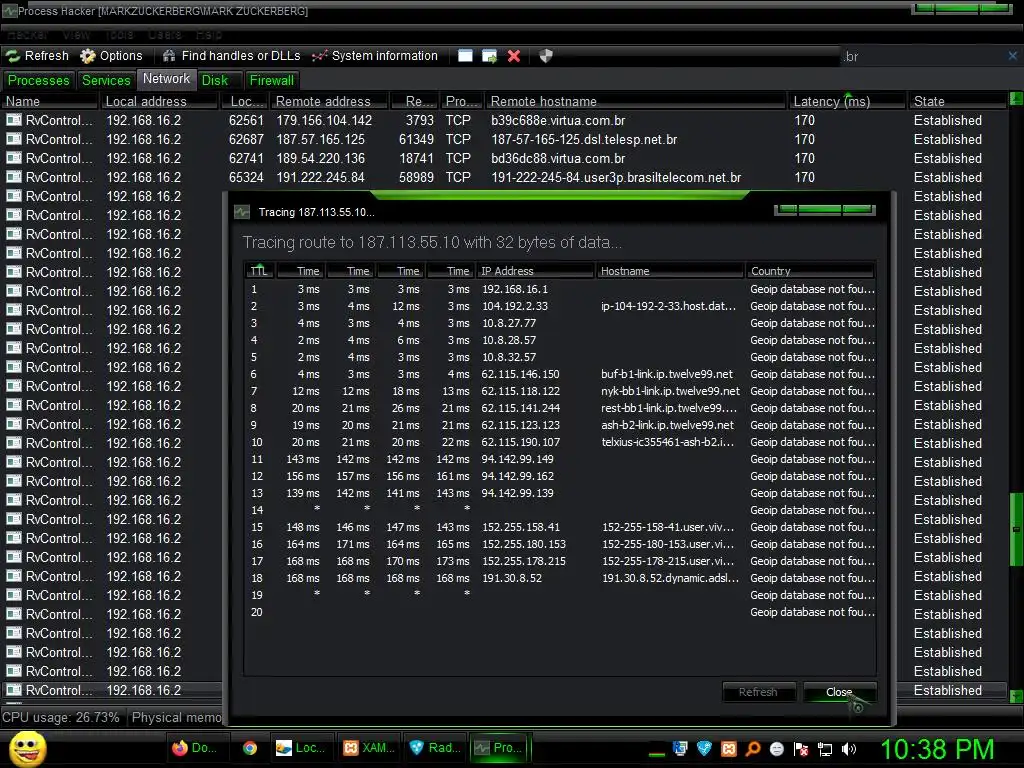Viewport: 1024px width, 768px height.
Task: Open the Options gear toolbar item
Action: click(x=111, y=56)
